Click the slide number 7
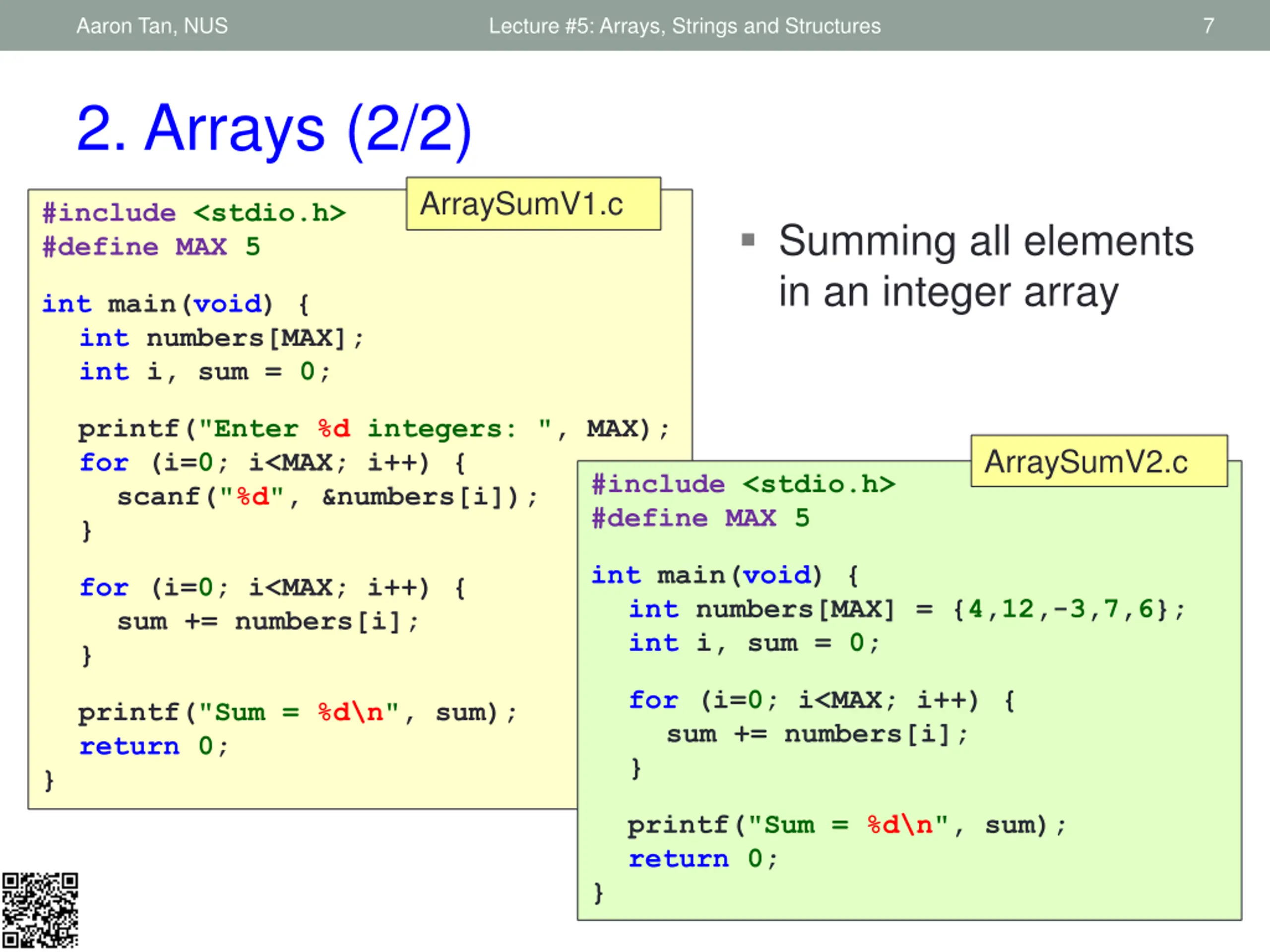 [x=1208, y=26]
